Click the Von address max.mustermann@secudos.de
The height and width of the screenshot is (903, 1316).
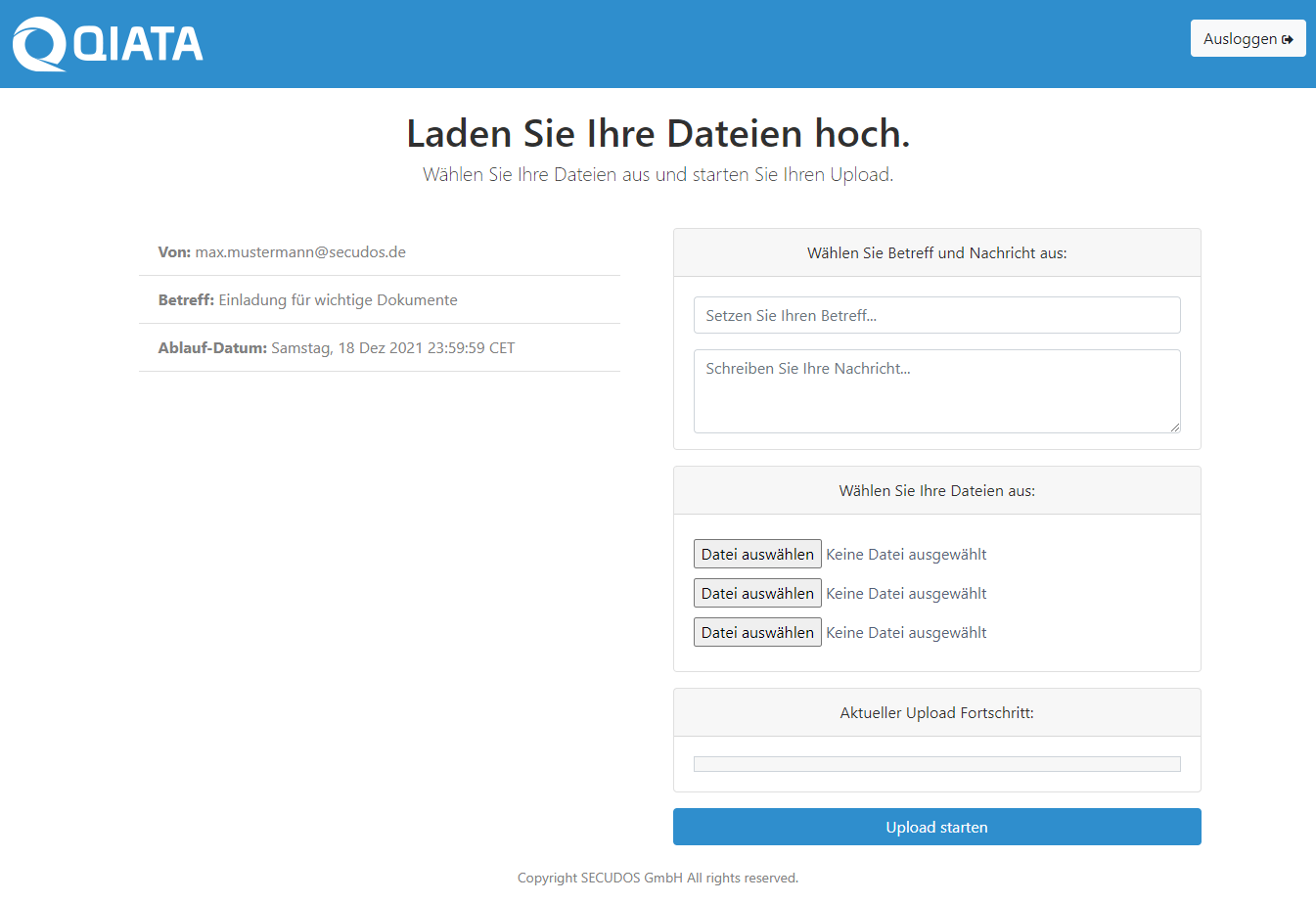pyautogui.click(x=299, y=251)
